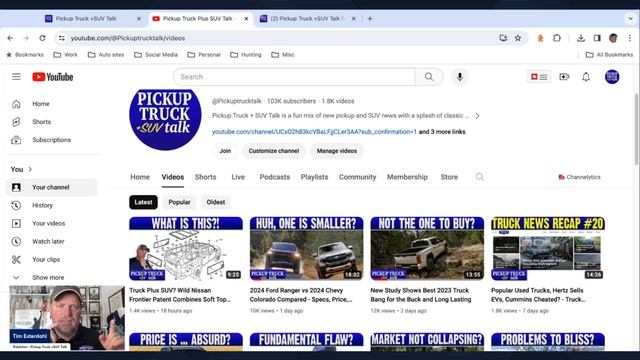Reload the page

42,38
